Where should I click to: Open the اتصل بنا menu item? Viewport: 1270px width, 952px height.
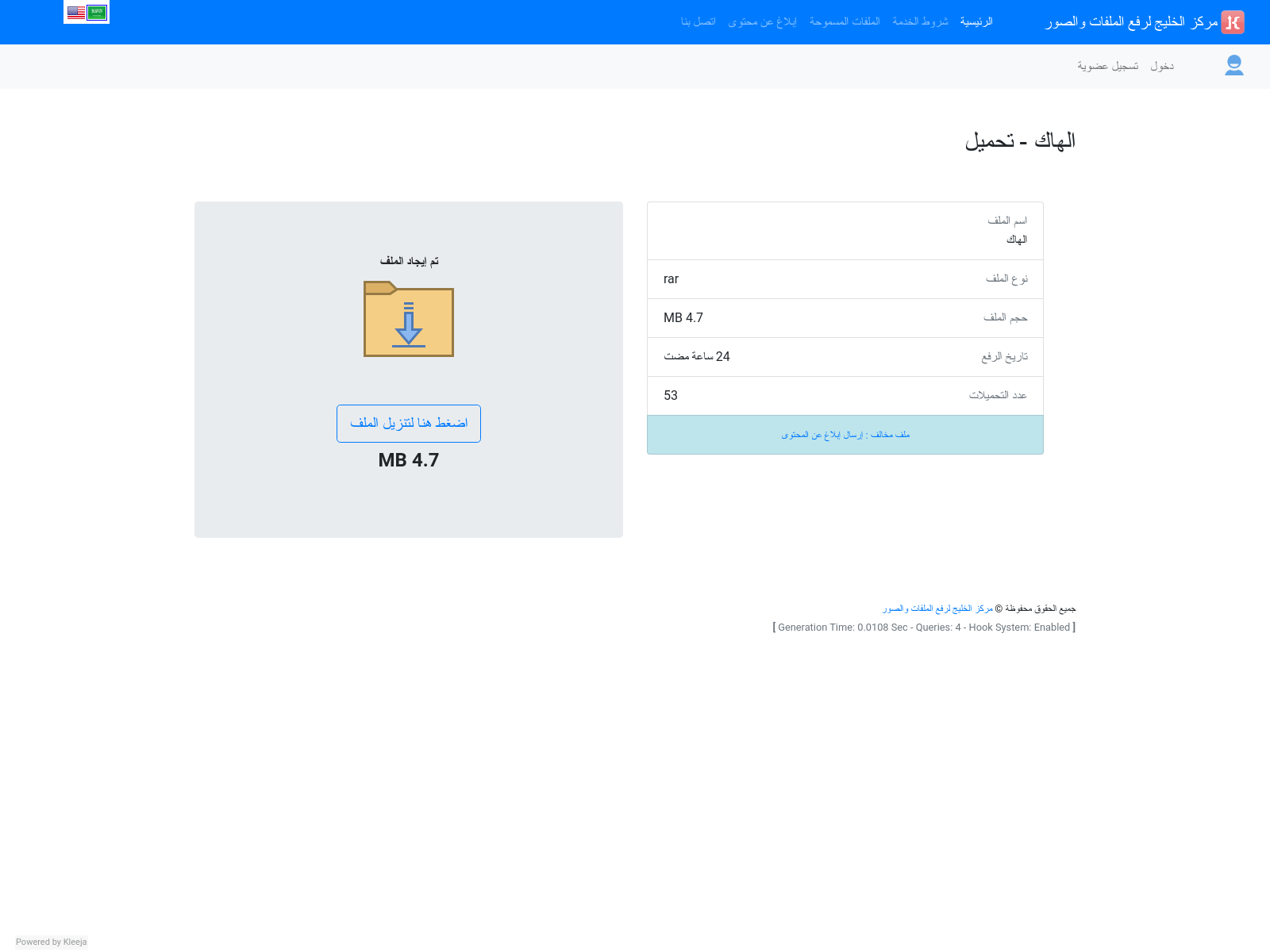click(x=698, y=22)
